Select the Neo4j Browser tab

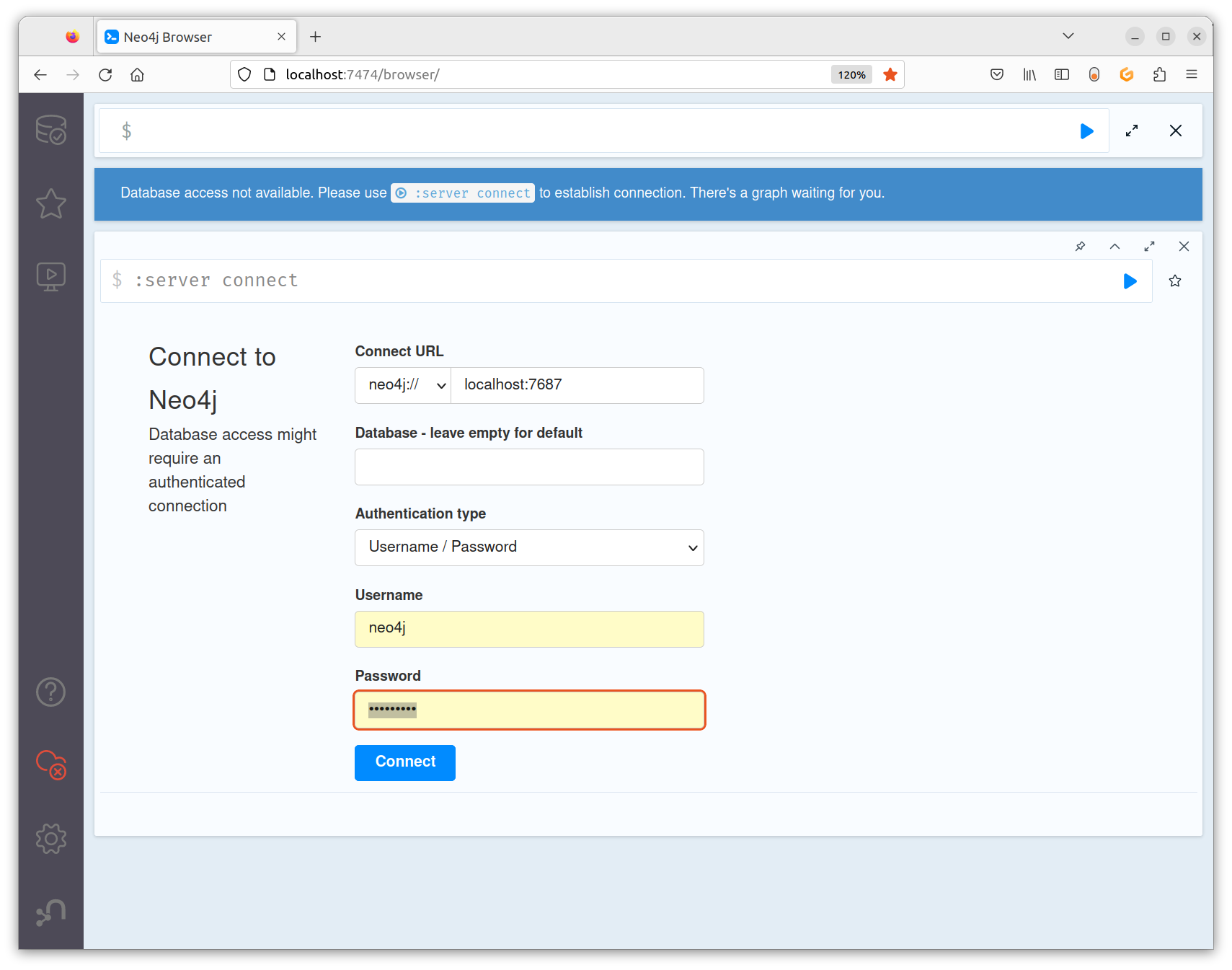tap(196, 37)
